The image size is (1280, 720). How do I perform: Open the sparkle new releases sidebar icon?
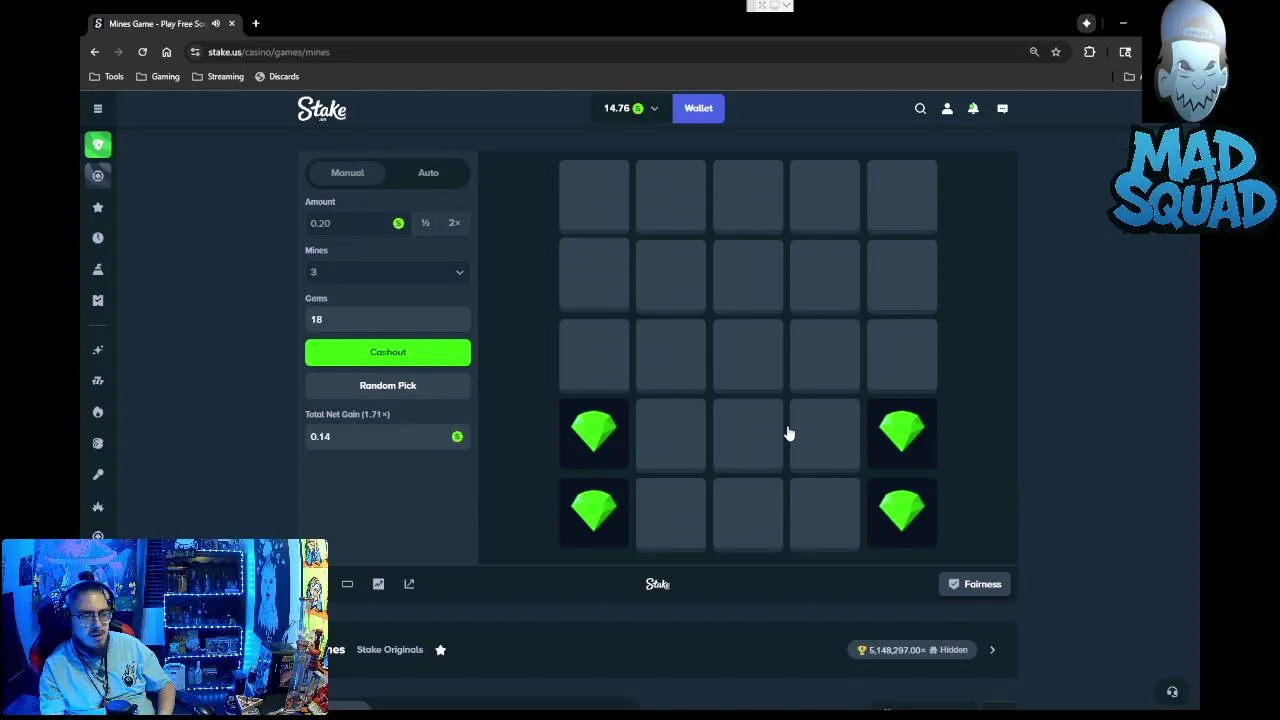pos(98,350)
